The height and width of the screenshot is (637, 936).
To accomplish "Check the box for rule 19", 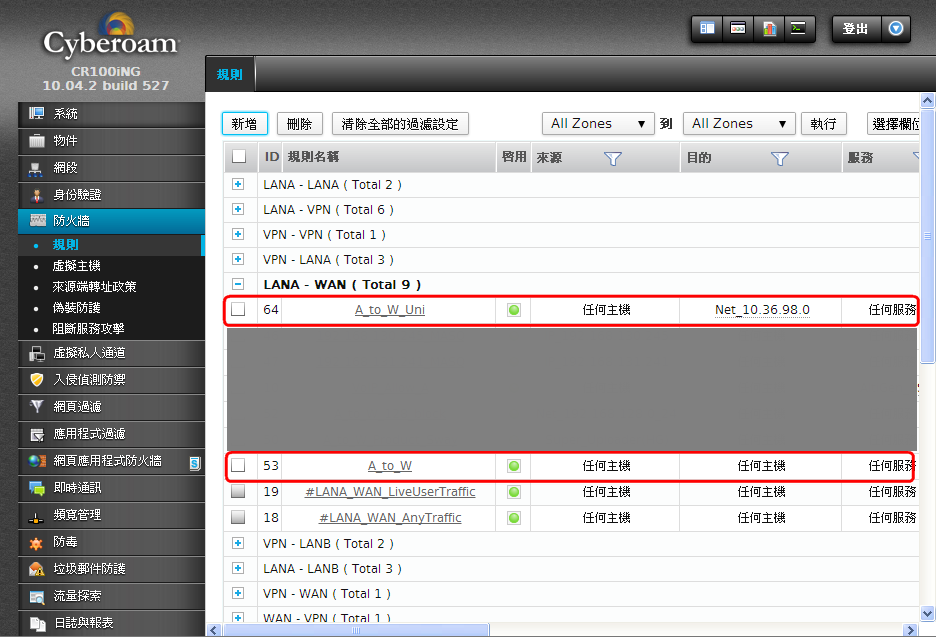I will (238, 491).
